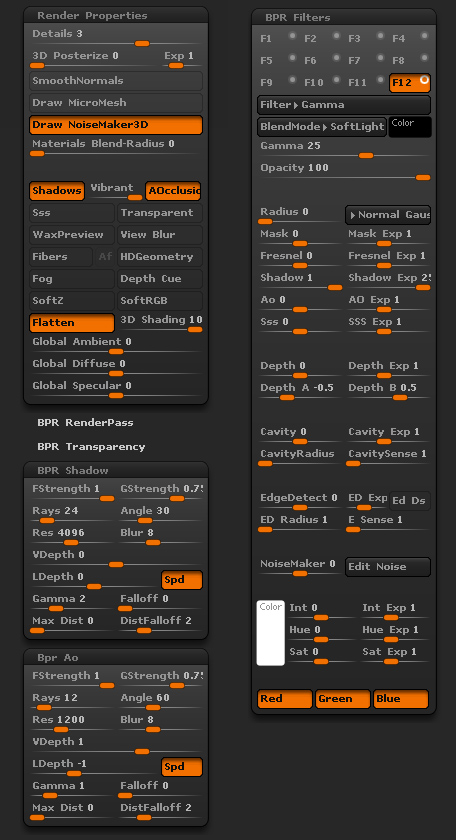This screenshot has height=840, width=456.
Task: Toggle the Green channel button
Action: tap(343, 699)
